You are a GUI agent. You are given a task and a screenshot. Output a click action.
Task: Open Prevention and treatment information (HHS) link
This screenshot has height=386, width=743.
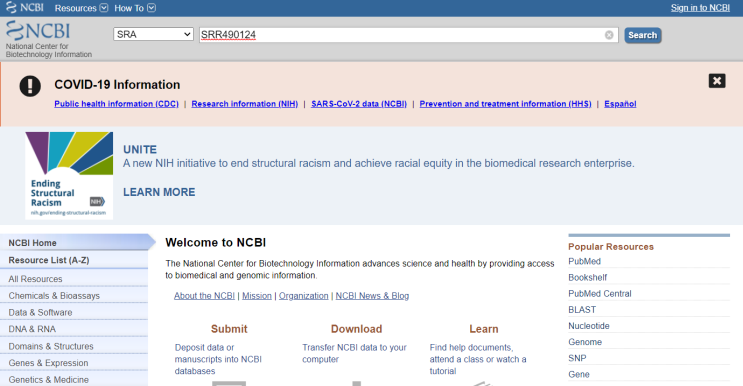[x=505, y=104]
